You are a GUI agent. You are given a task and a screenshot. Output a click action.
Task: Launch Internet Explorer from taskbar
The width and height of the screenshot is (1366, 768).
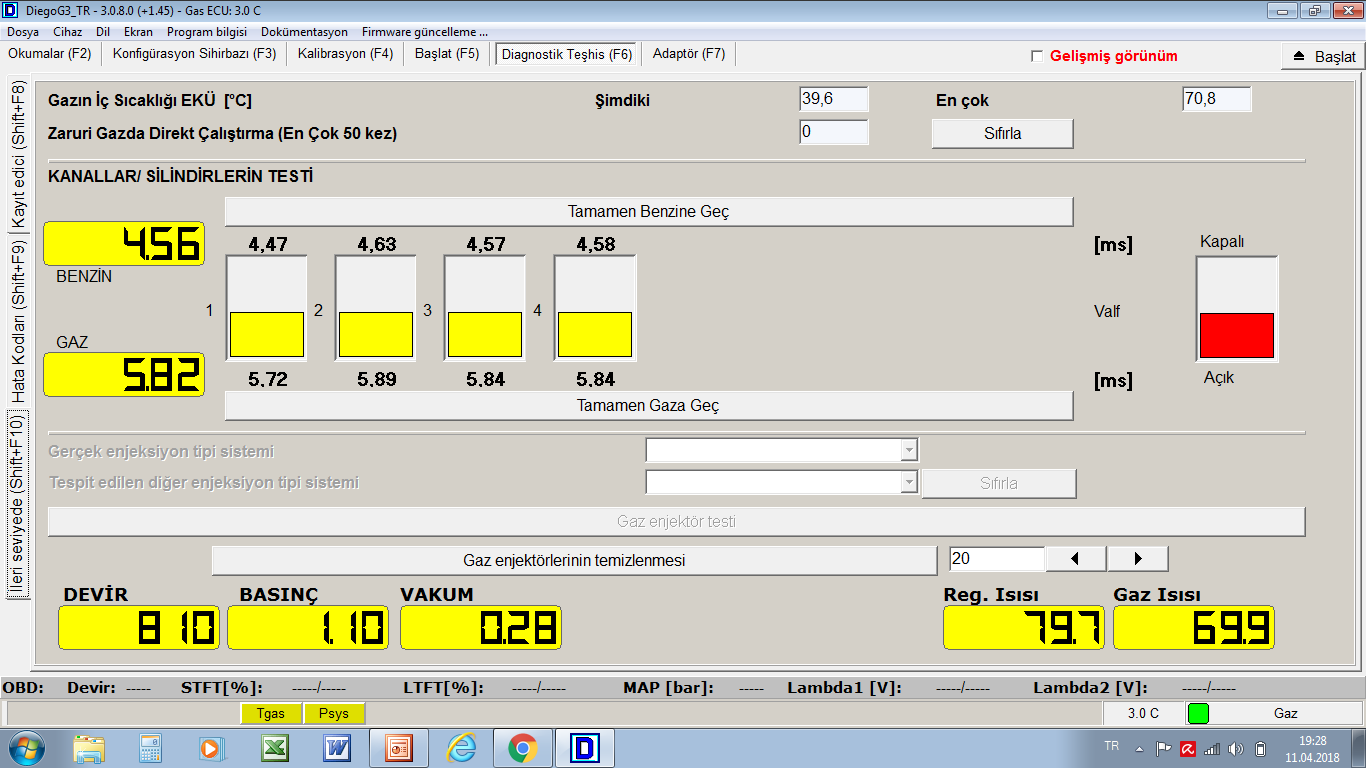pos(461,748)
